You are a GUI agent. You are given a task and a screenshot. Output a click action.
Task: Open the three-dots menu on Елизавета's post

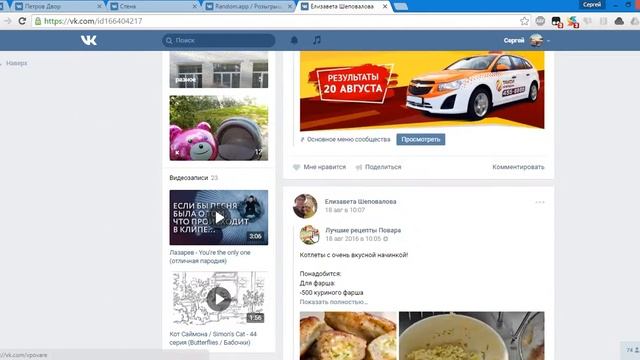tap(540, 202)
